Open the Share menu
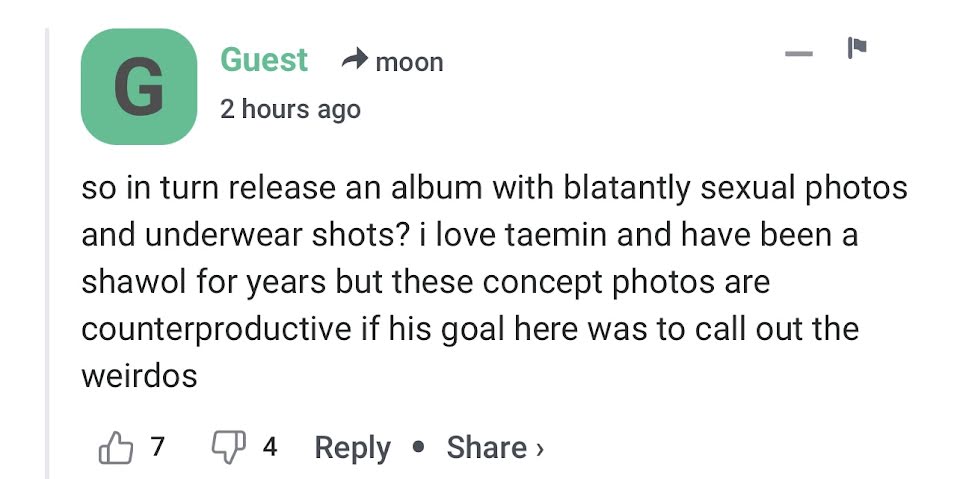The width and height of the screenshot is (960, 479). [487, 448]
